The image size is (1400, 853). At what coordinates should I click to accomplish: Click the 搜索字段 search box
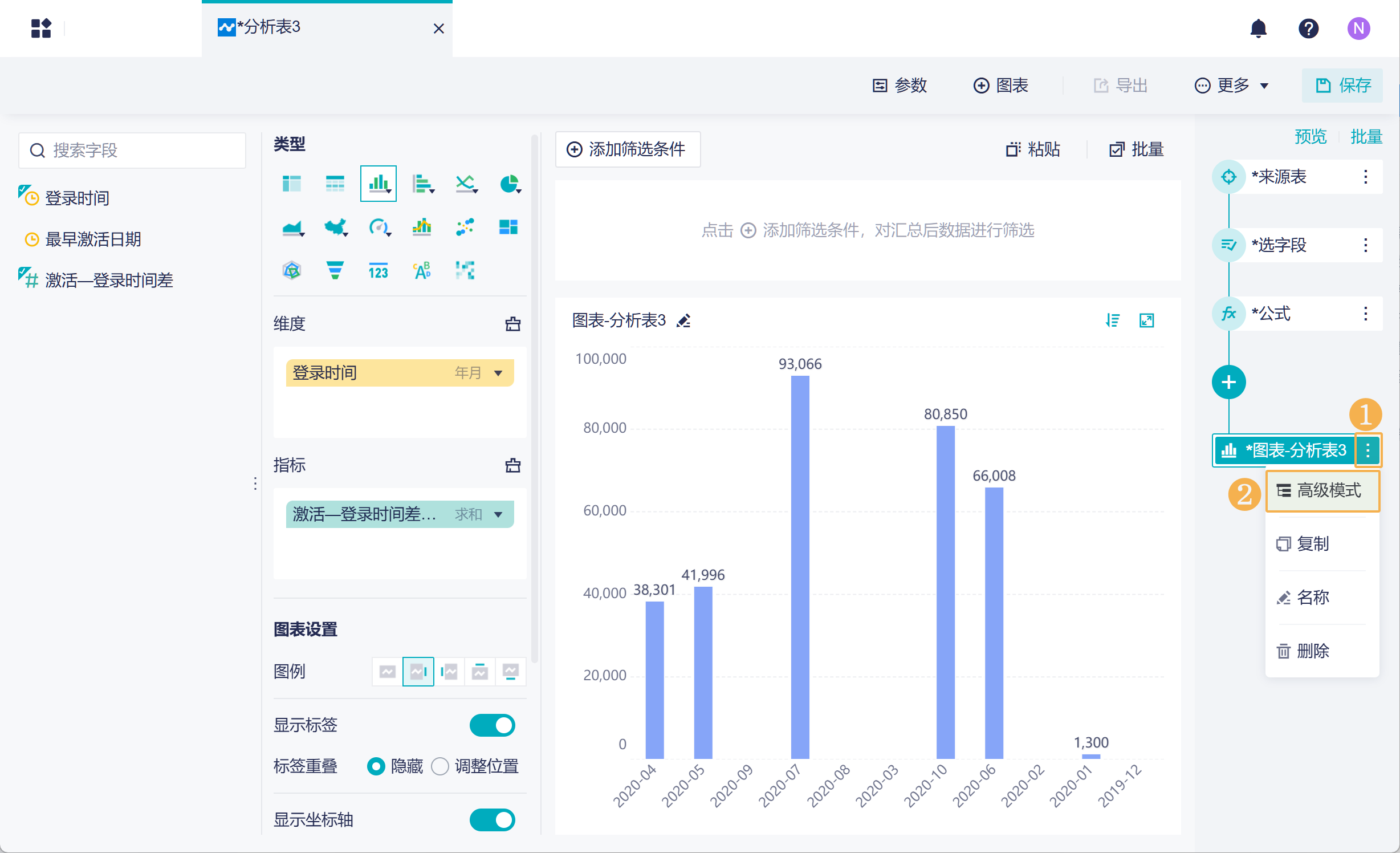132,151
